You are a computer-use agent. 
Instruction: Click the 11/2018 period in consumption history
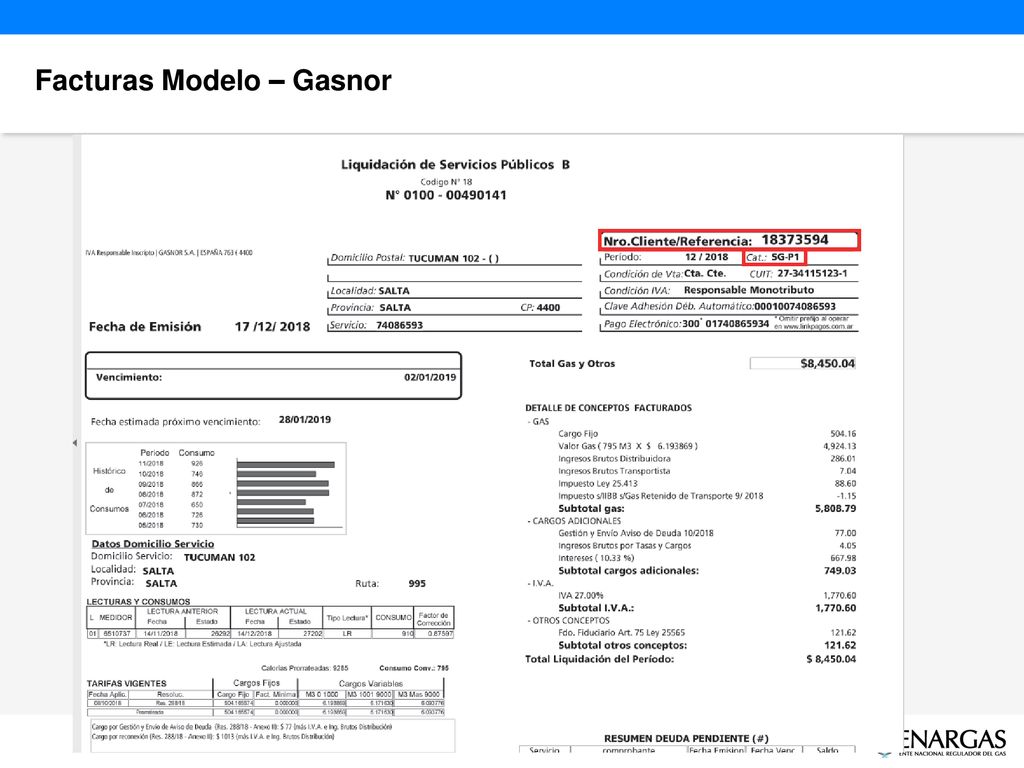tap(151, 464)
